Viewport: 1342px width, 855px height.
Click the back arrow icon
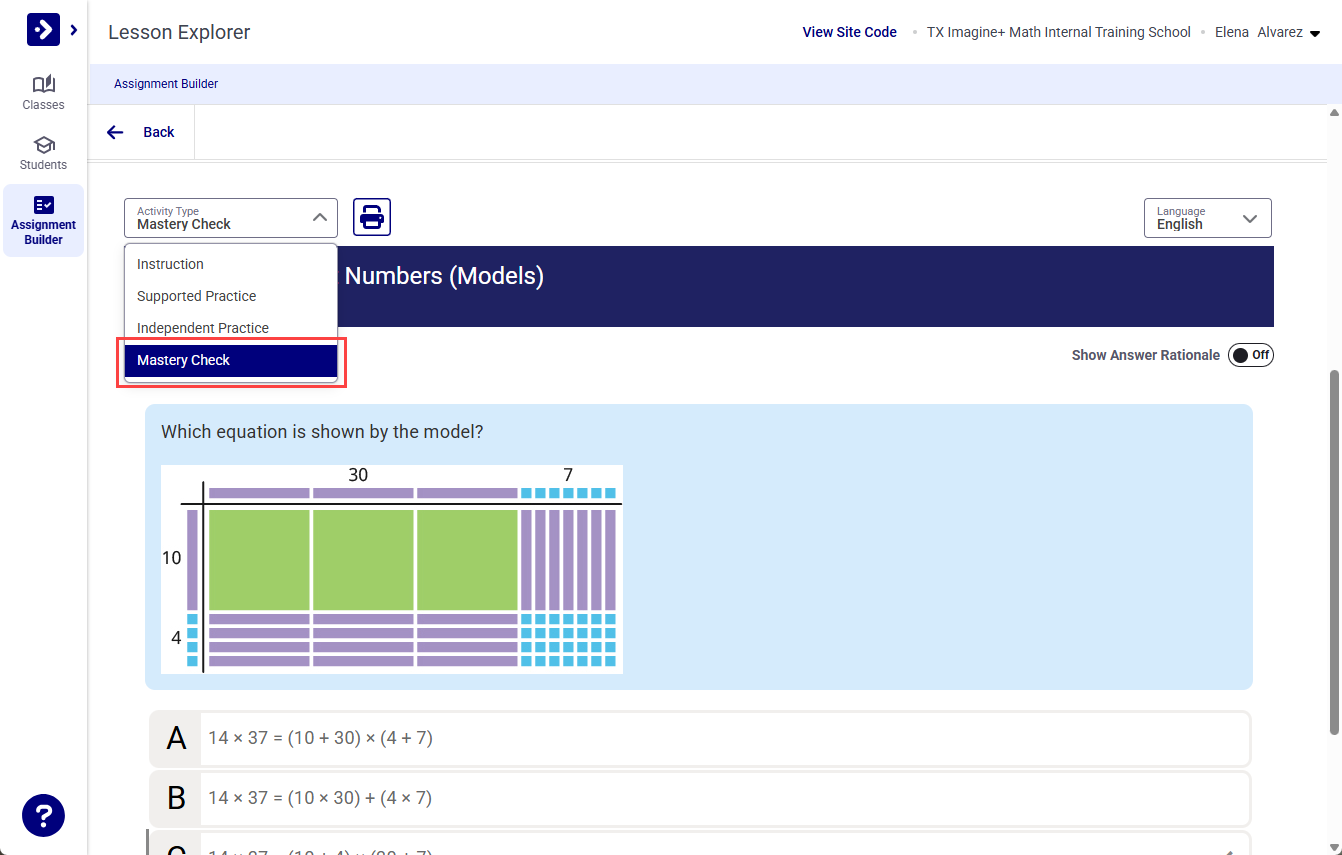click(115, 131)
